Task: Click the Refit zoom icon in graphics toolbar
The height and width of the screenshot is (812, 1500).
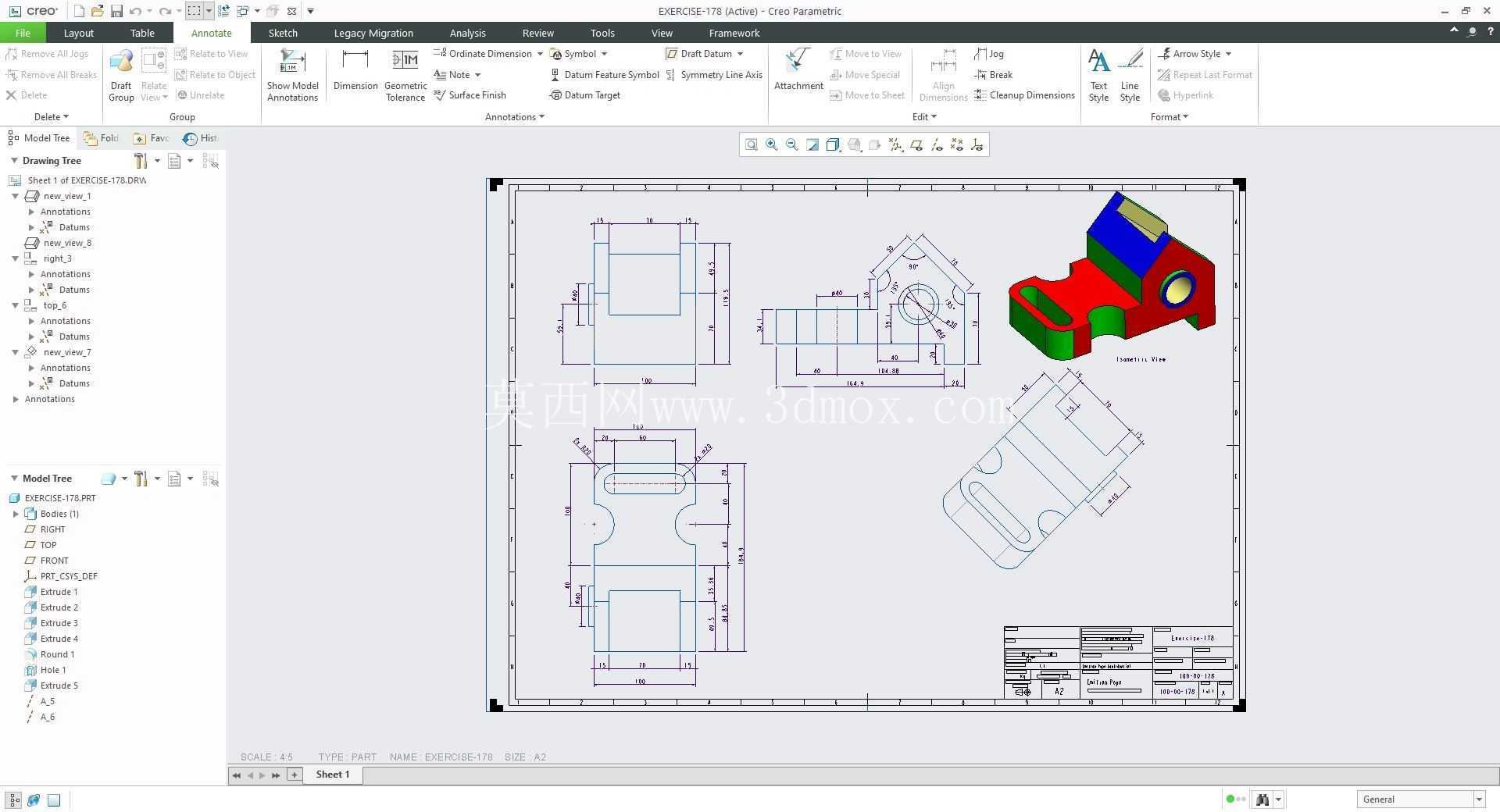Action: coord(751,144)
